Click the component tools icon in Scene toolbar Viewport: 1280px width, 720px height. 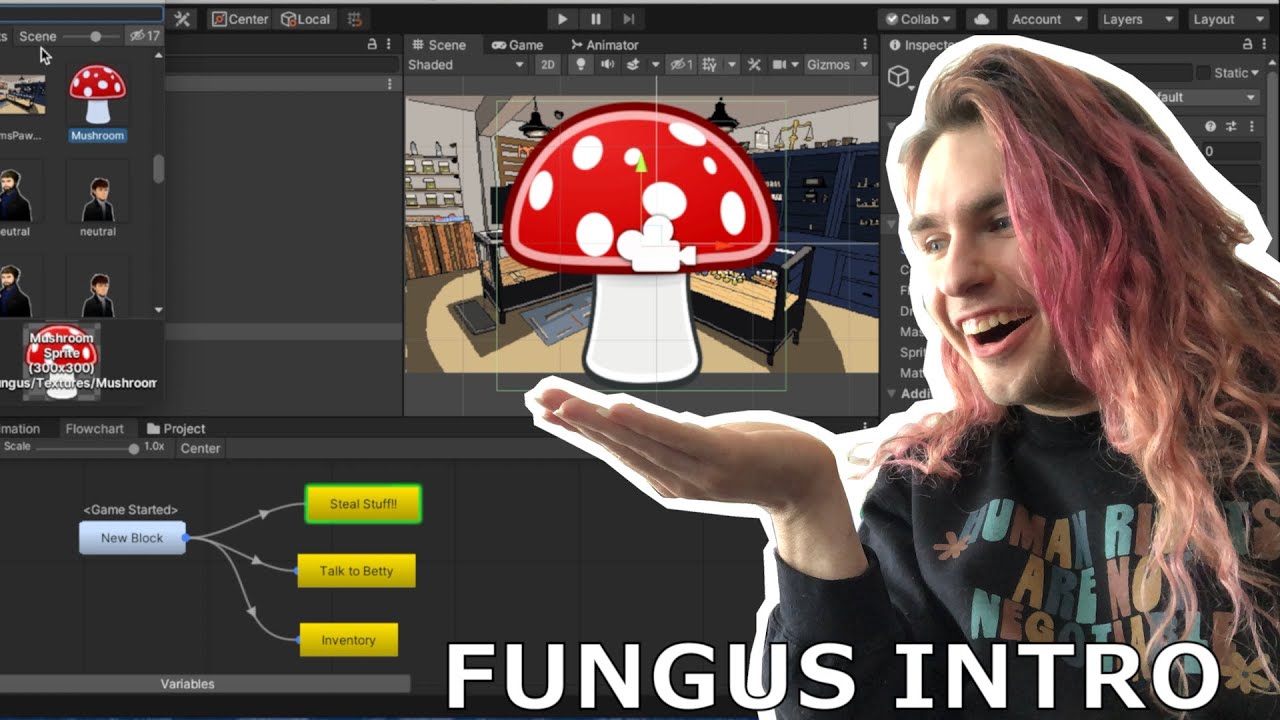coord(754,64)
